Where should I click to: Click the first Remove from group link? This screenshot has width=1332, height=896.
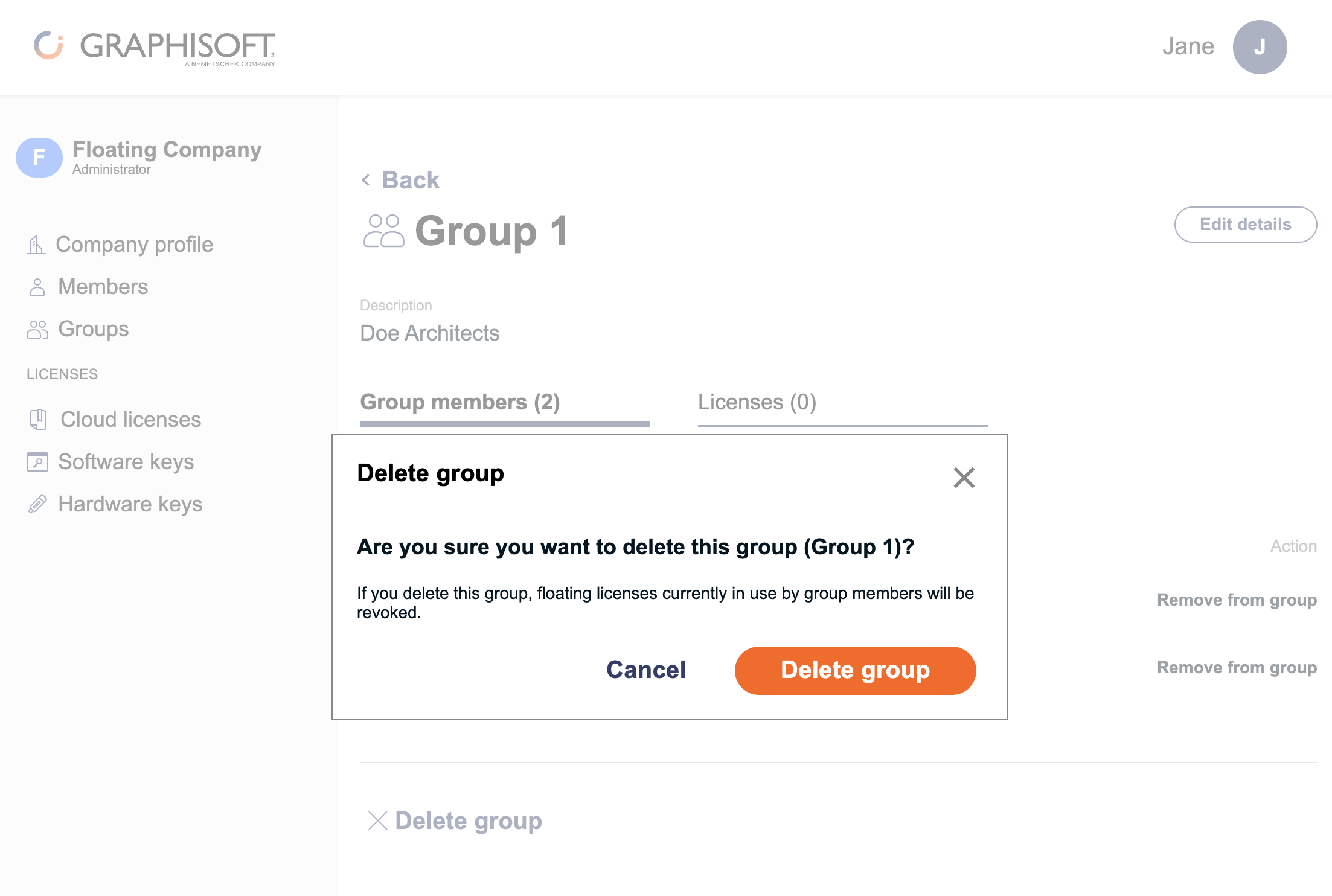point(1236,600)
